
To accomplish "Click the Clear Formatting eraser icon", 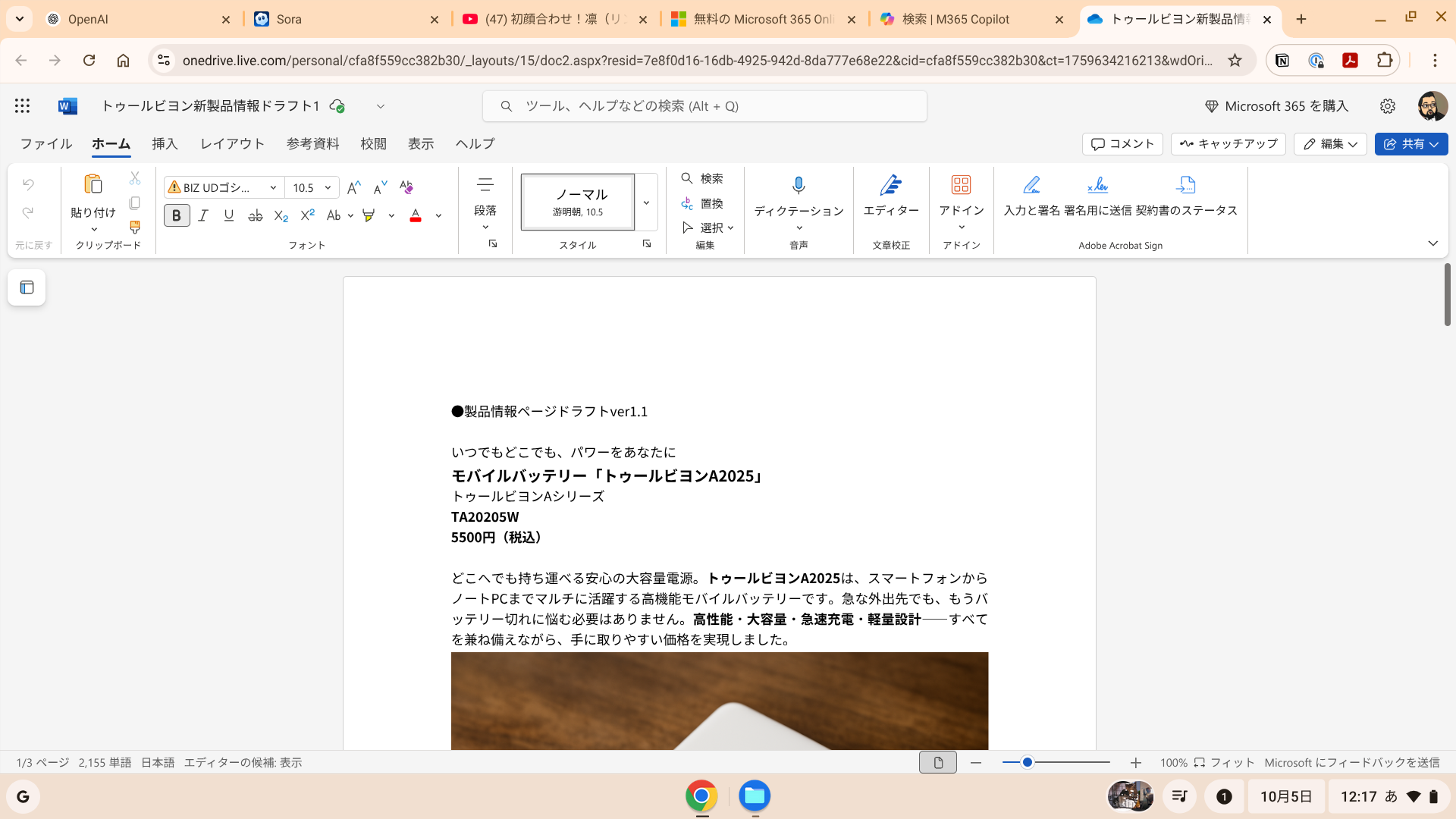I will tap(406, 187).
